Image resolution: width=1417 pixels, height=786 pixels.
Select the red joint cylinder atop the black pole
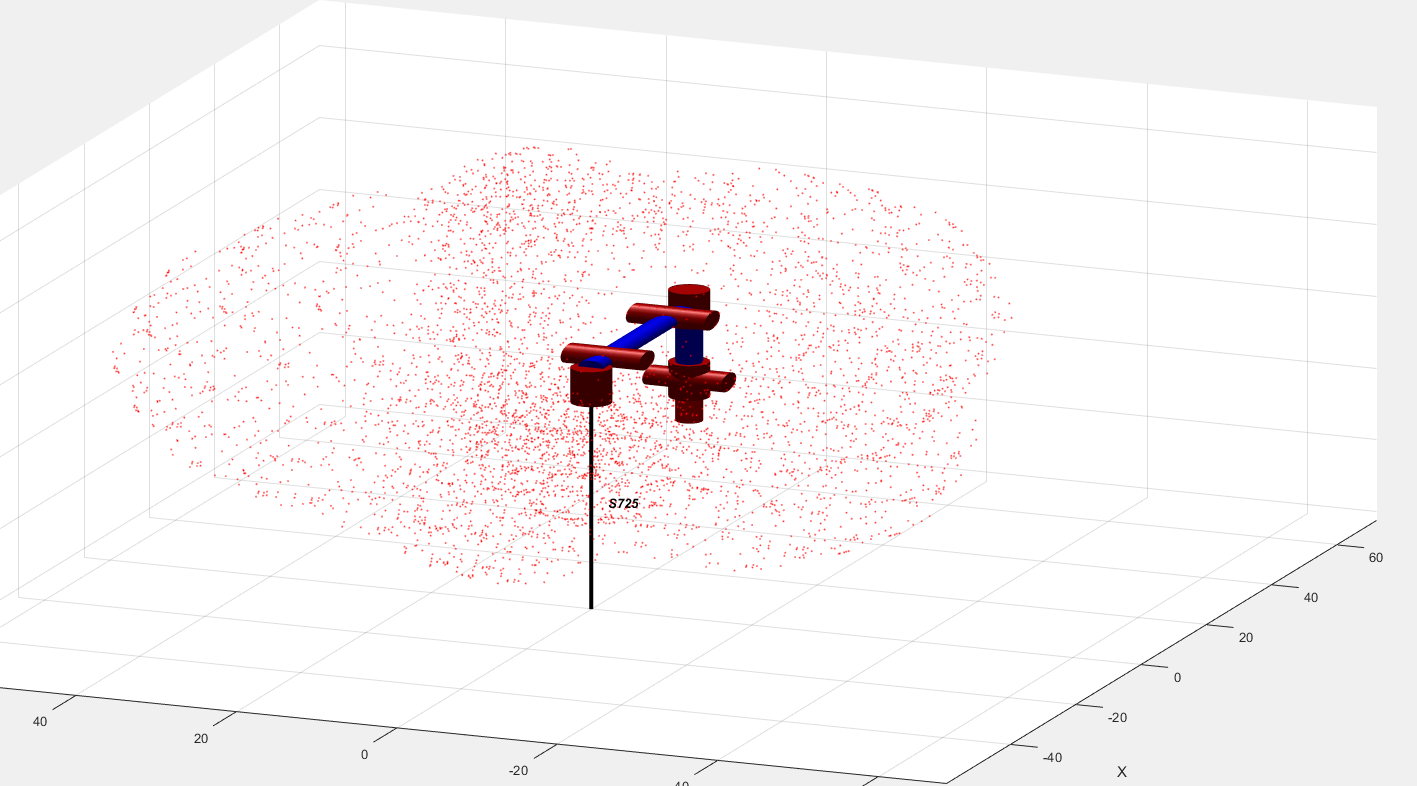coord(591,386)
